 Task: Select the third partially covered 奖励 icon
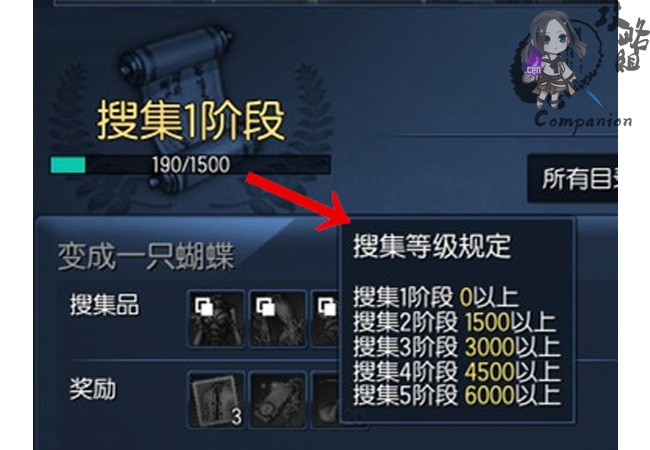326,400
